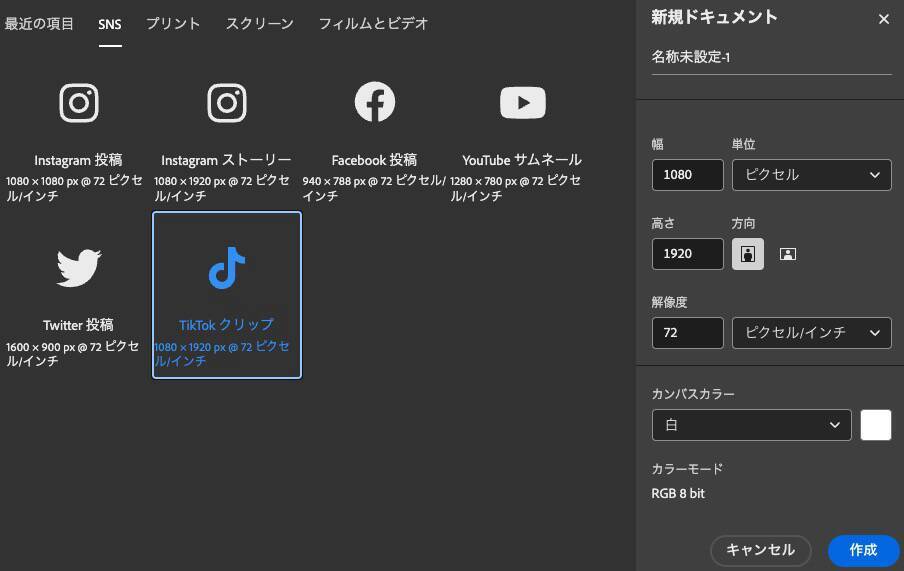This screenshot has width=904, height=571.
Task: Set portrait orientation under 方向
Action: pyautogui.click(x=748, y=254)
